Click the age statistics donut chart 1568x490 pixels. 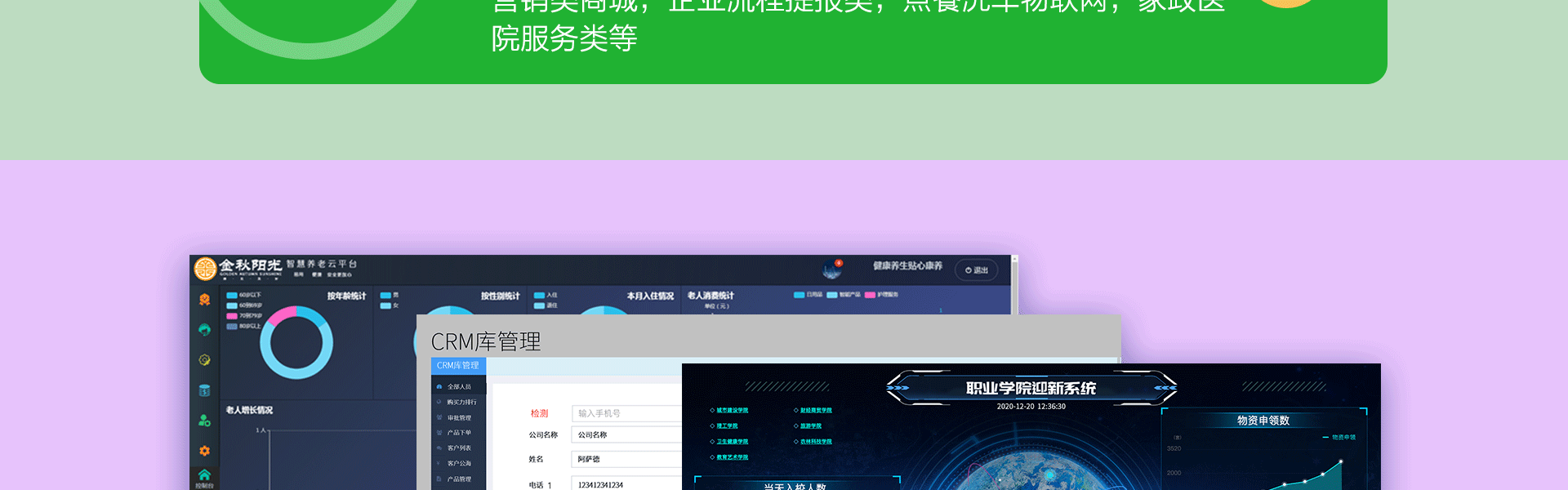coord(296,343)
